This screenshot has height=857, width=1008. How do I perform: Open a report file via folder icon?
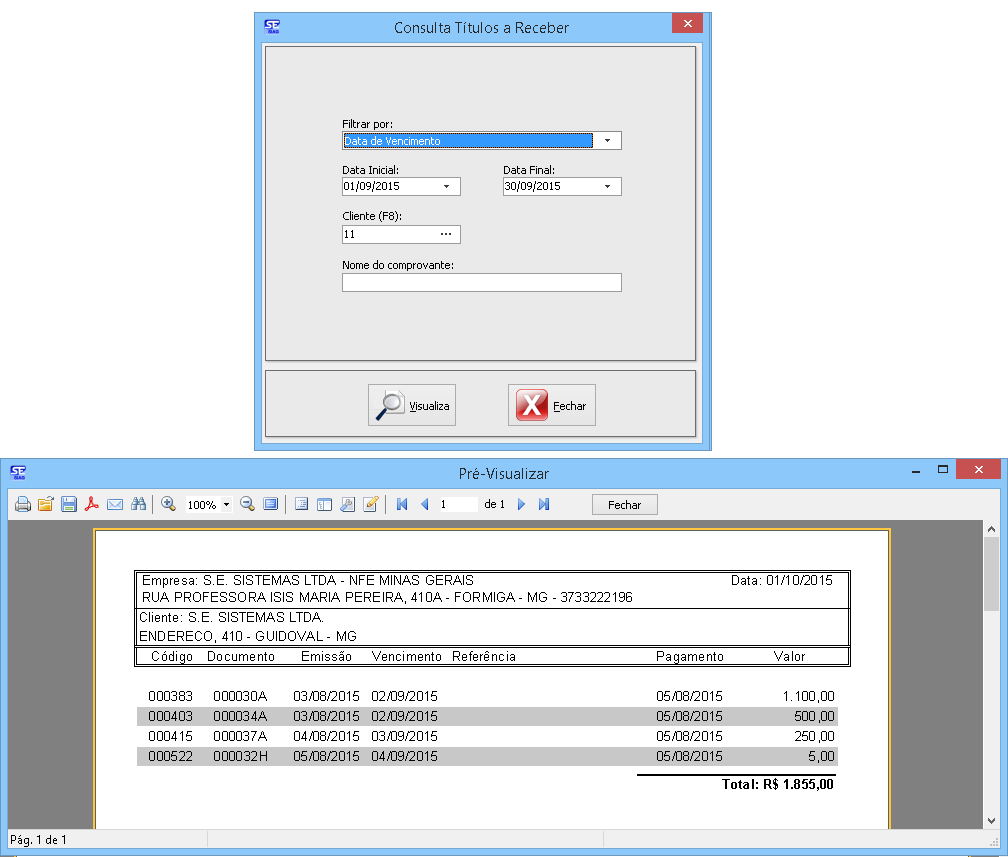[x=45, y=505]
